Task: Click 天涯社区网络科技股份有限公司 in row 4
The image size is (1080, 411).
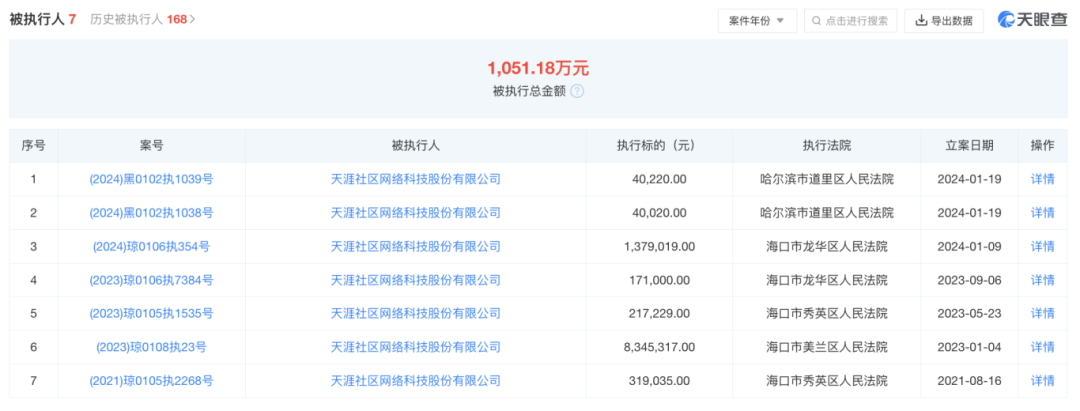Action: (415, 280)
